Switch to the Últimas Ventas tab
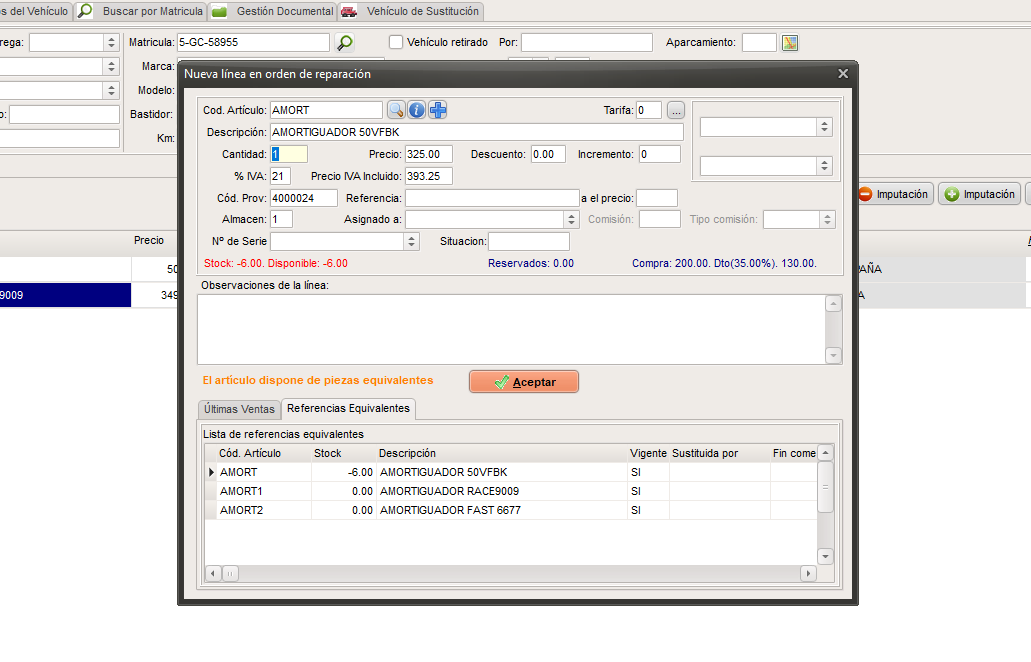 click(x=239, y=409)
